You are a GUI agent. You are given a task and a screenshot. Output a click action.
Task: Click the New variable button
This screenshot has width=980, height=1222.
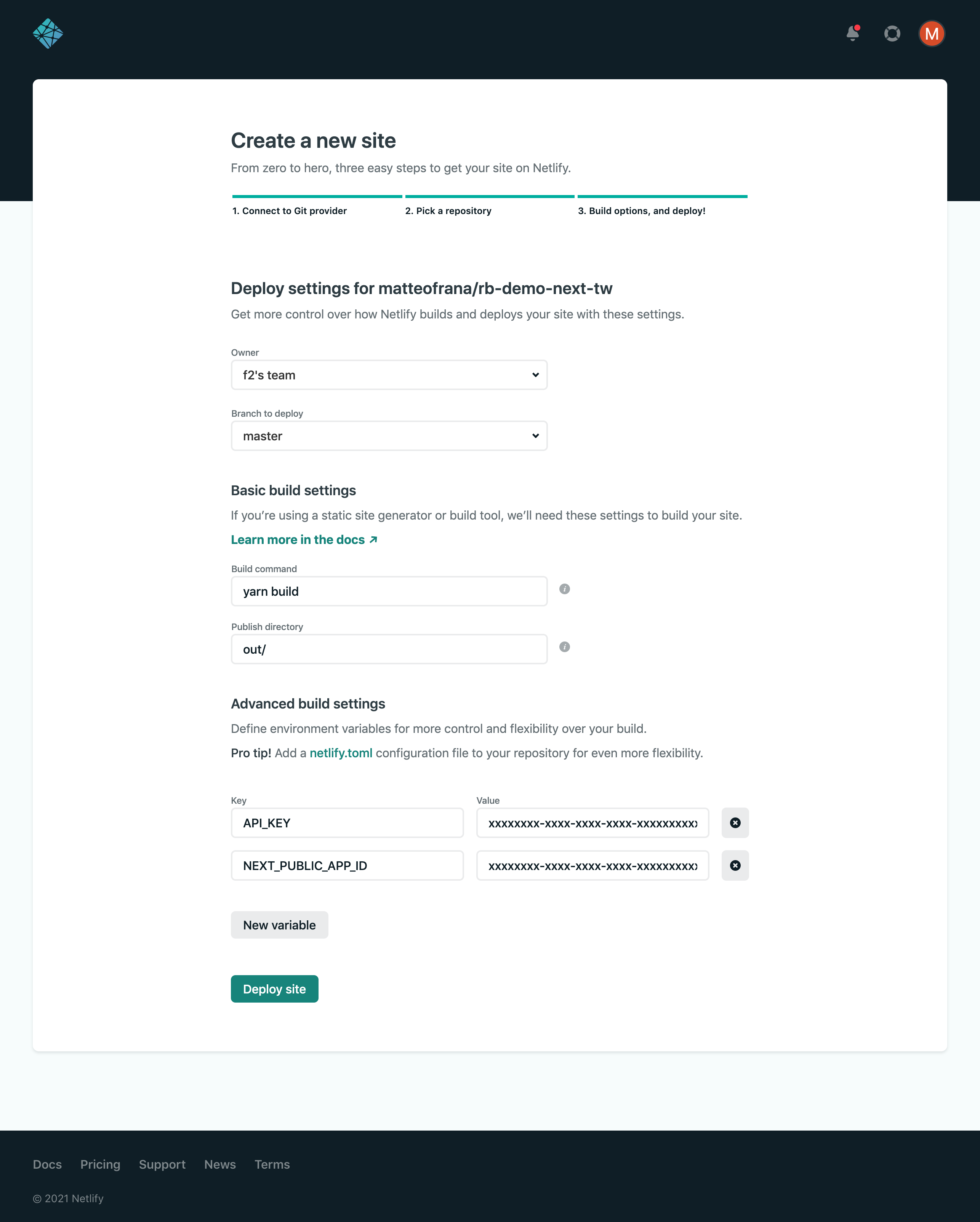[x=279, y=924]
